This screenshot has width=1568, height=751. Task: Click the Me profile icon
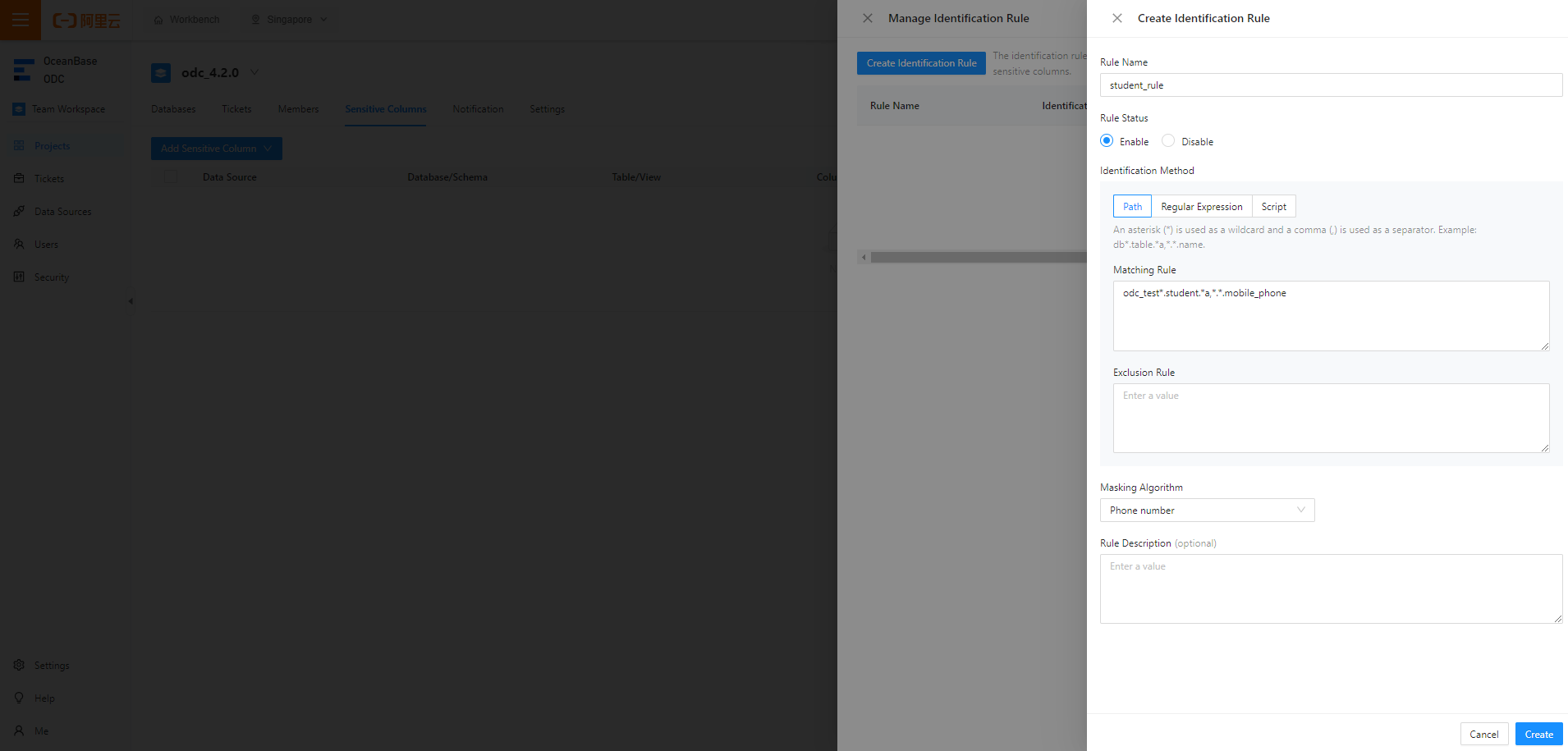coord(19,730)
